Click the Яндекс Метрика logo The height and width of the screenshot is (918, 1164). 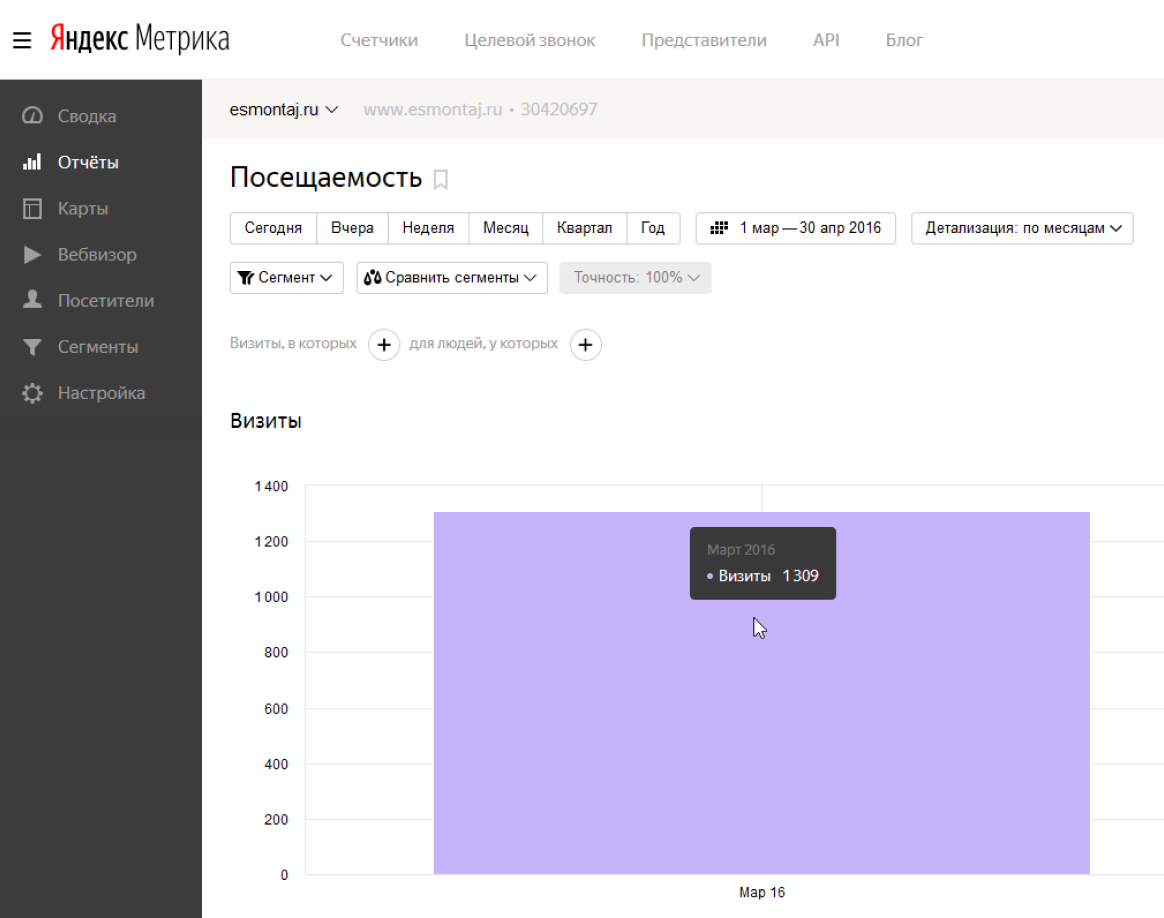[x=140, y=39]
